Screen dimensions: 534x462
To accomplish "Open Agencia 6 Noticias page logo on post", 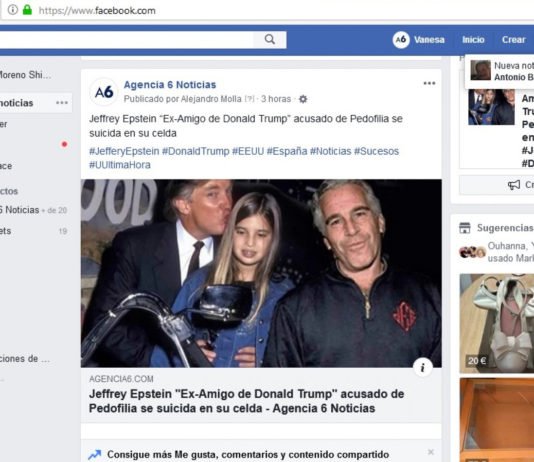I will click(104, 92).
